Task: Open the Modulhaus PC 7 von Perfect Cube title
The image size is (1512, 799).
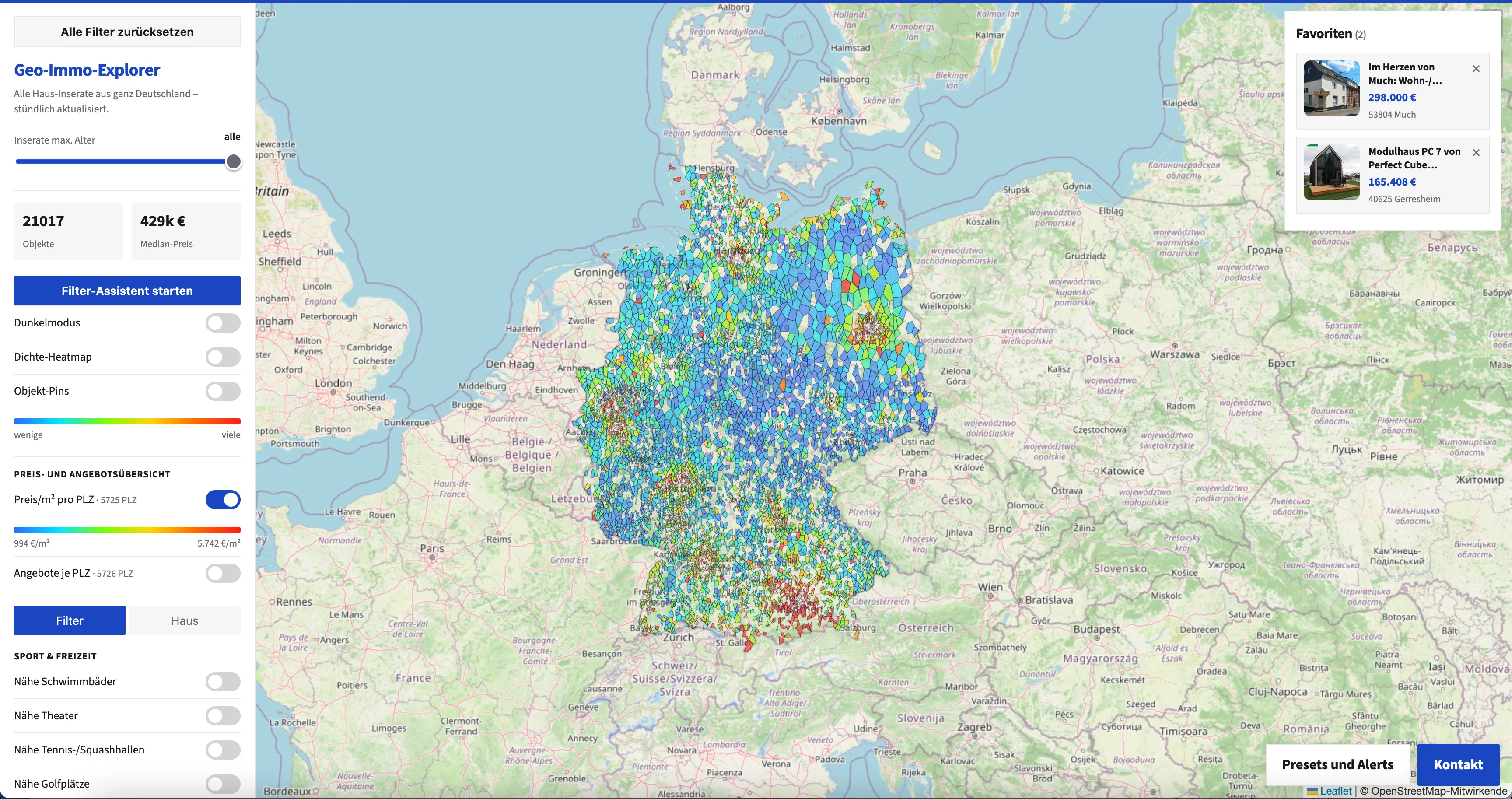Action: [1414, 158]
